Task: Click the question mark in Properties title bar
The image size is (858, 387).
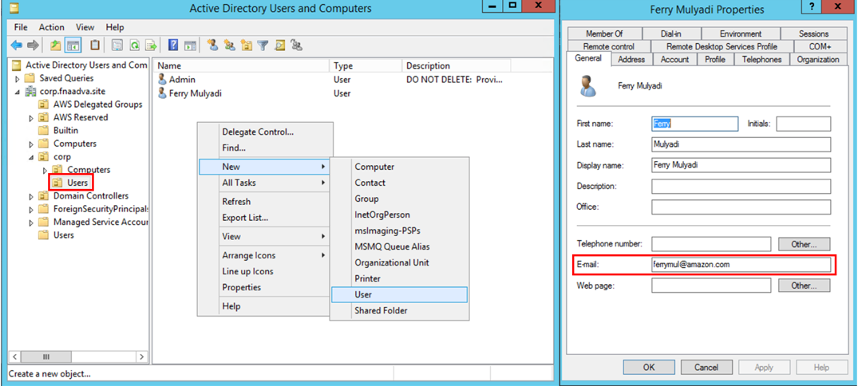Action: tap(811, 8)
